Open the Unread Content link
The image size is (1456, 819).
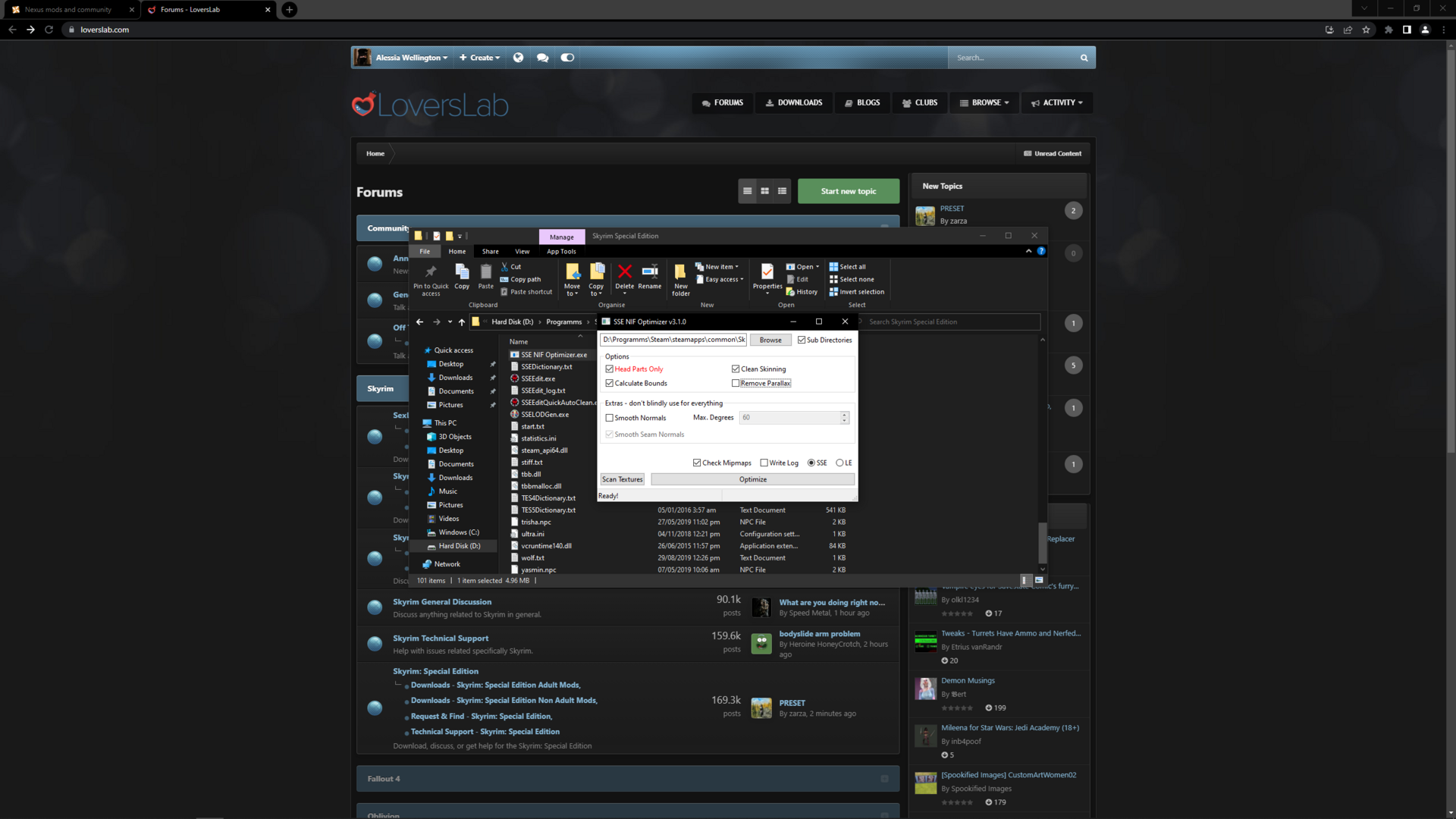click(x=1053, y=153)
